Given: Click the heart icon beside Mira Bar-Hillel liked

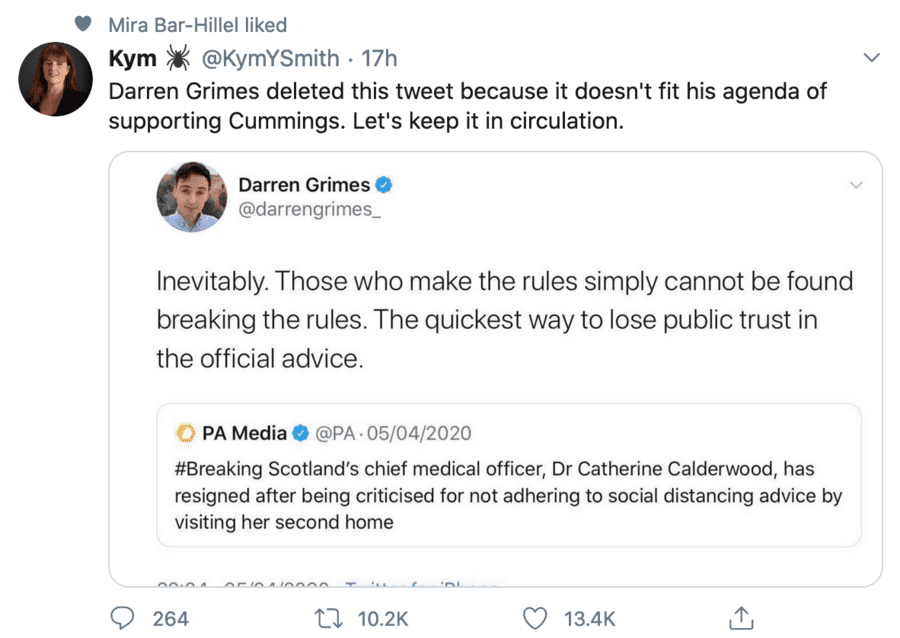Looking at the screenshot, I should pos(85,25).
